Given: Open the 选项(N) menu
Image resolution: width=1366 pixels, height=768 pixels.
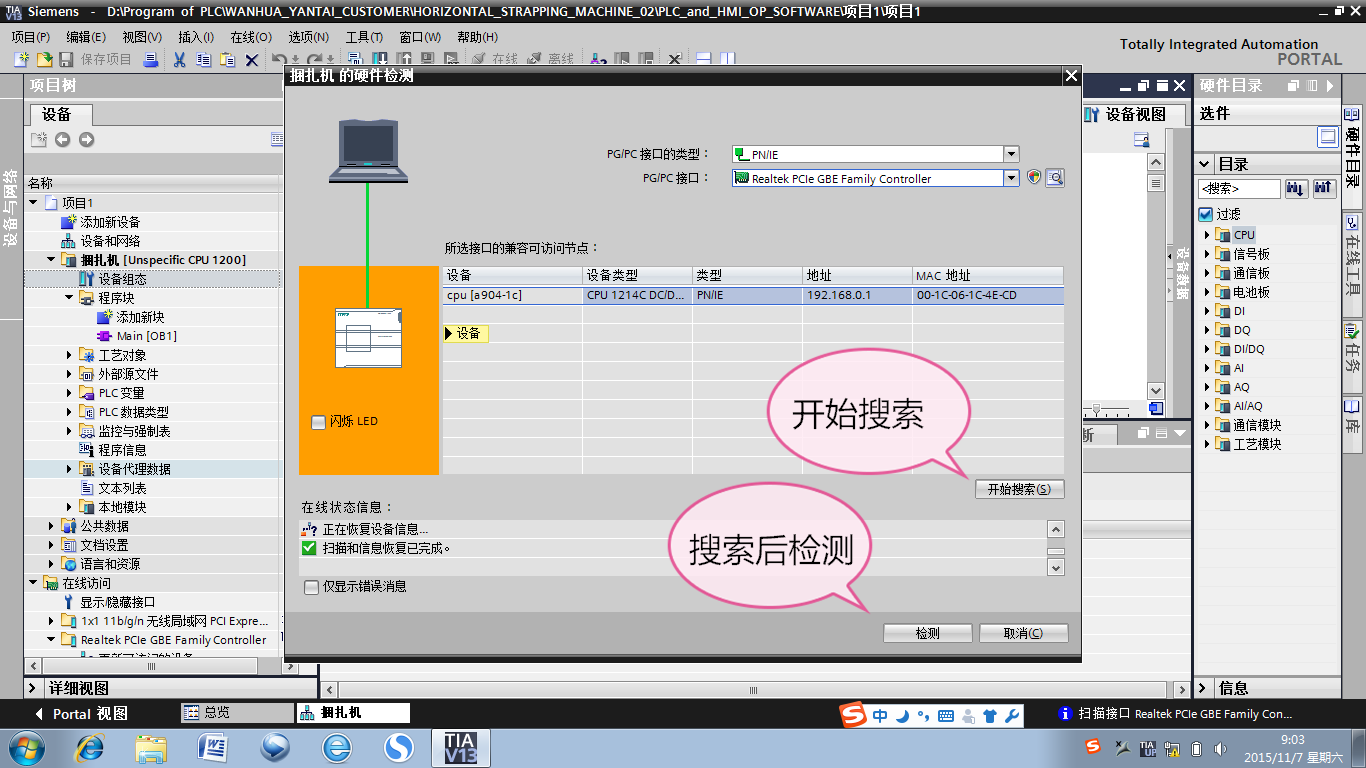Looking at the screenshot, I should (308, 37).
